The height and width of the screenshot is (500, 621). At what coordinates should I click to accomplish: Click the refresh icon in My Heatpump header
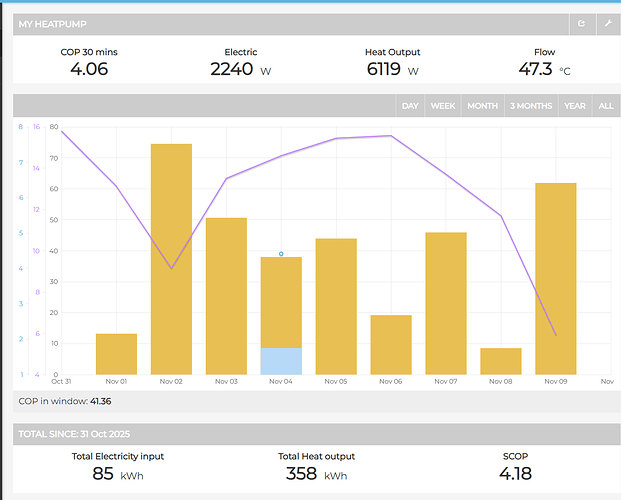point(581,22)
